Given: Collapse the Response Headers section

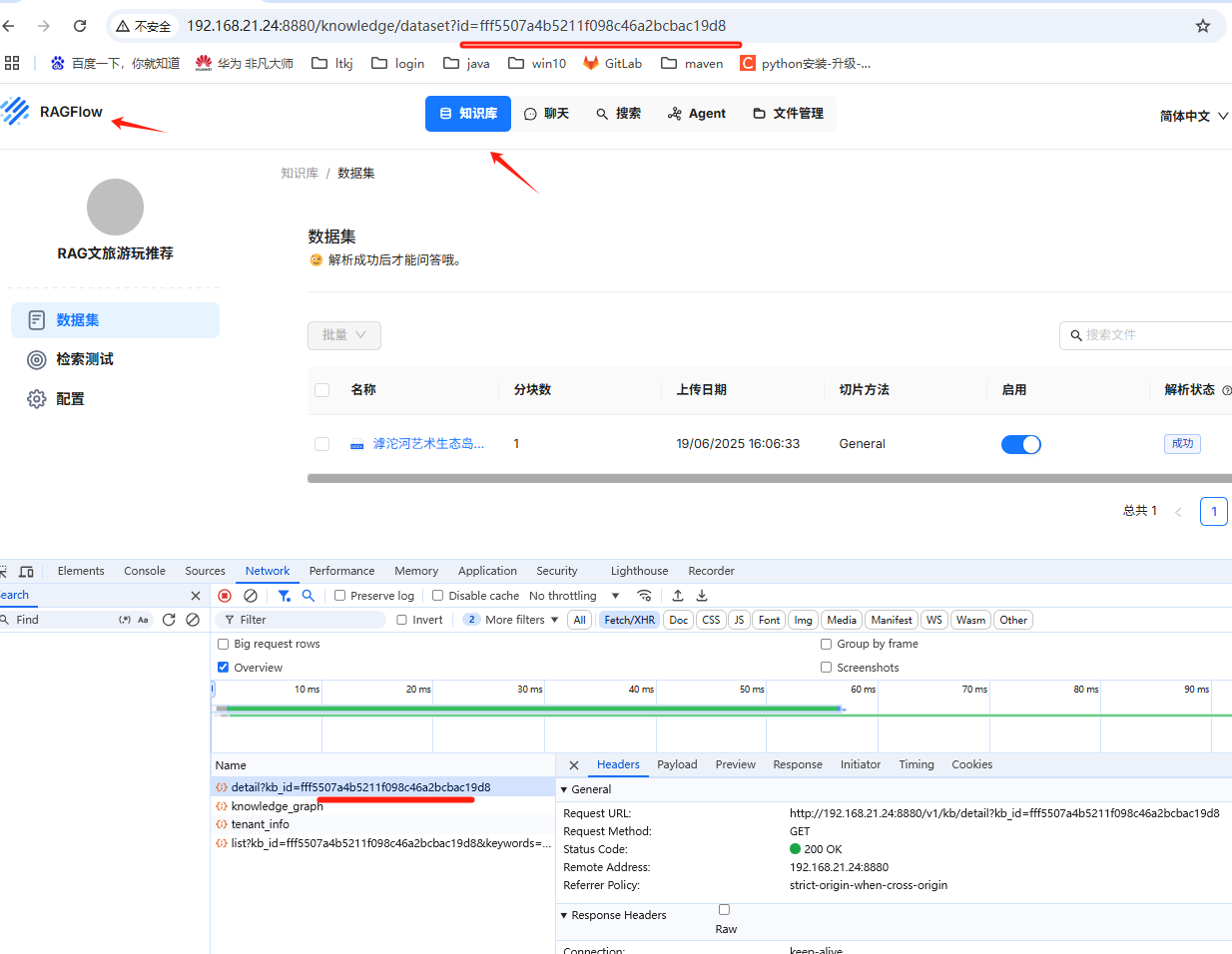Looking at the screenshot, I should point(564,915).
